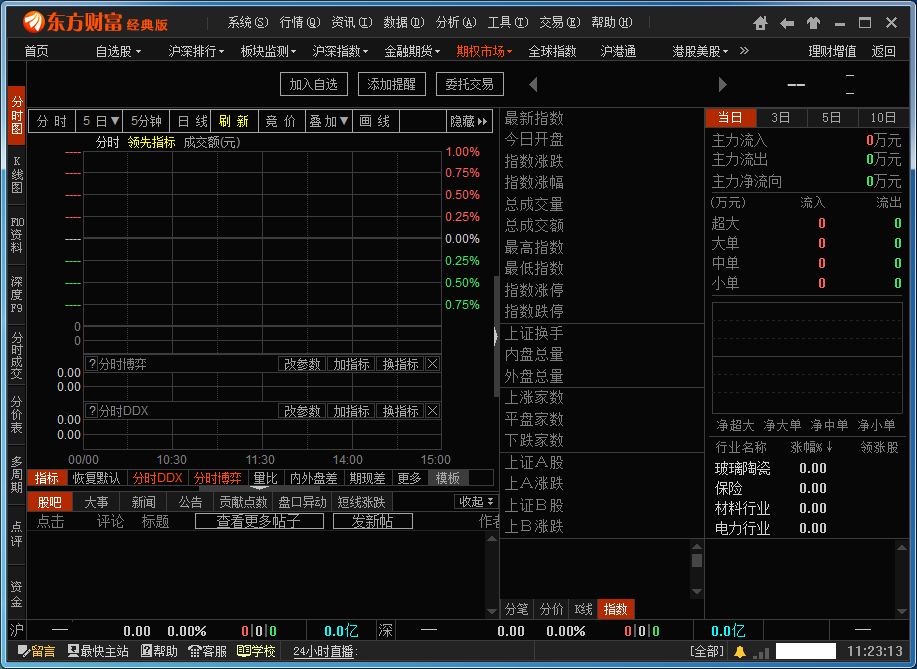
Task: Close the 分时DDX indicator panel
Action: [432, 411]
